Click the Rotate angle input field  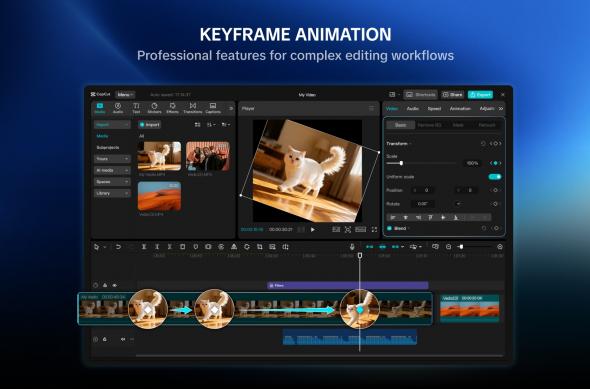click(x=423, y=204)
